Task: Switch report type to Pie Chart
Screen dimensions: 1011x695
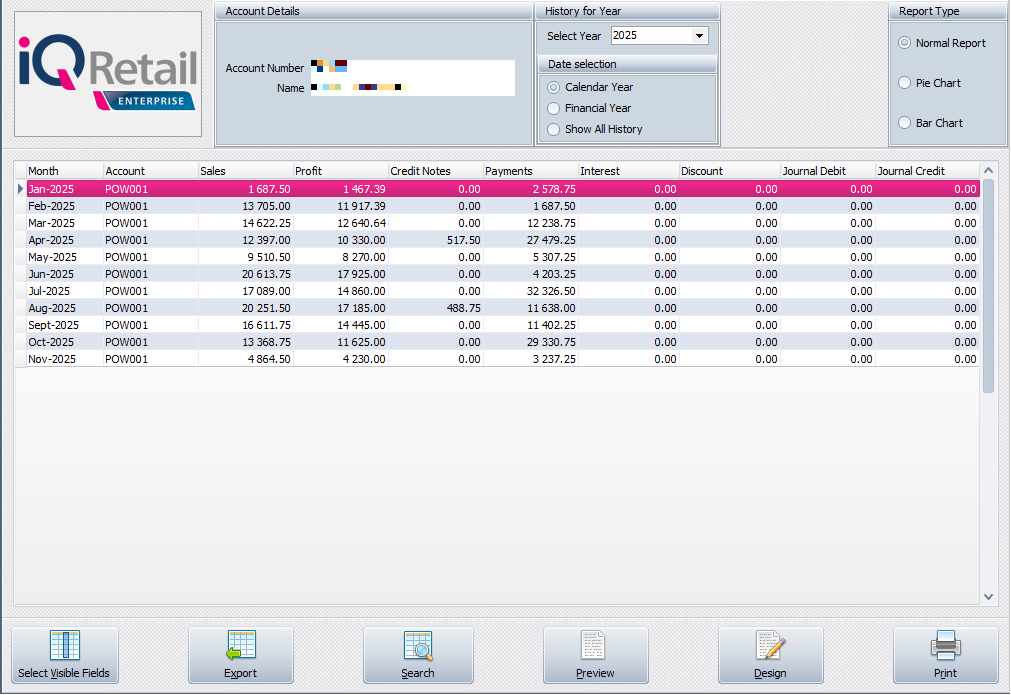Action: (905, 83)
